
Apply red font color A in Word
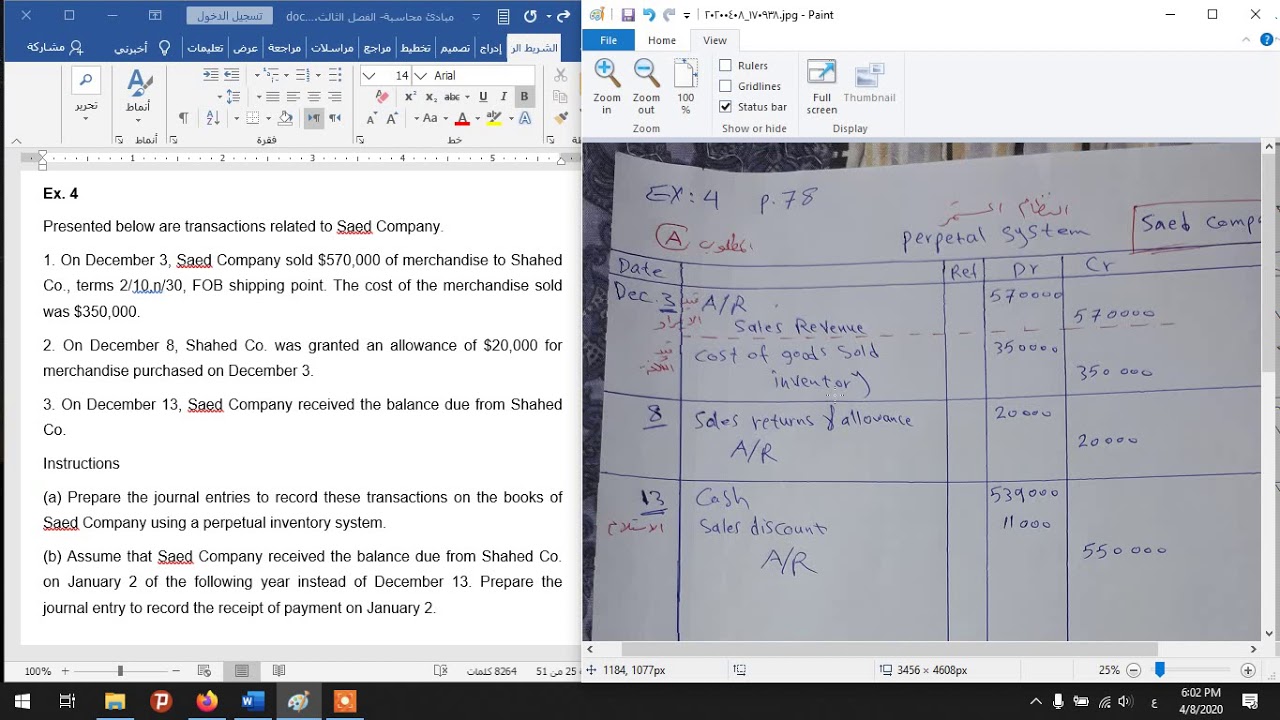click(x=462, y=118)
